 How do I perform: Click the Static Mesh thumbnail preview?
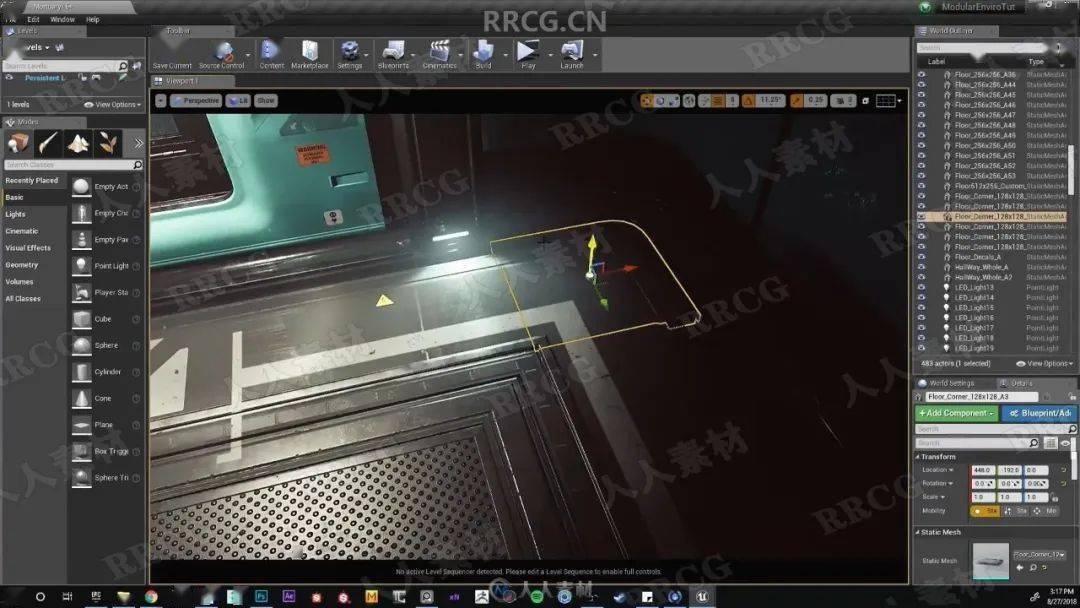pyautogui.click(x=990, y=560)
